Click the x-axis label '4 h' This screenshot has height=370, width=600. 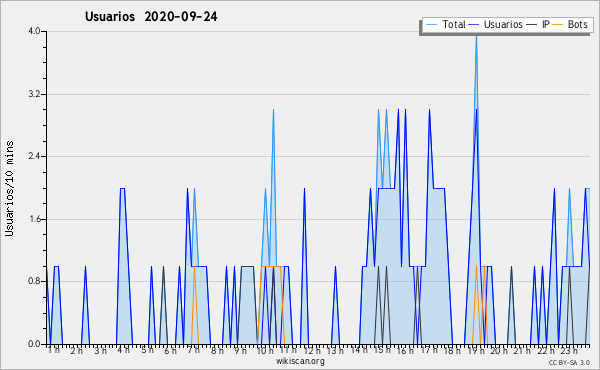123,350
